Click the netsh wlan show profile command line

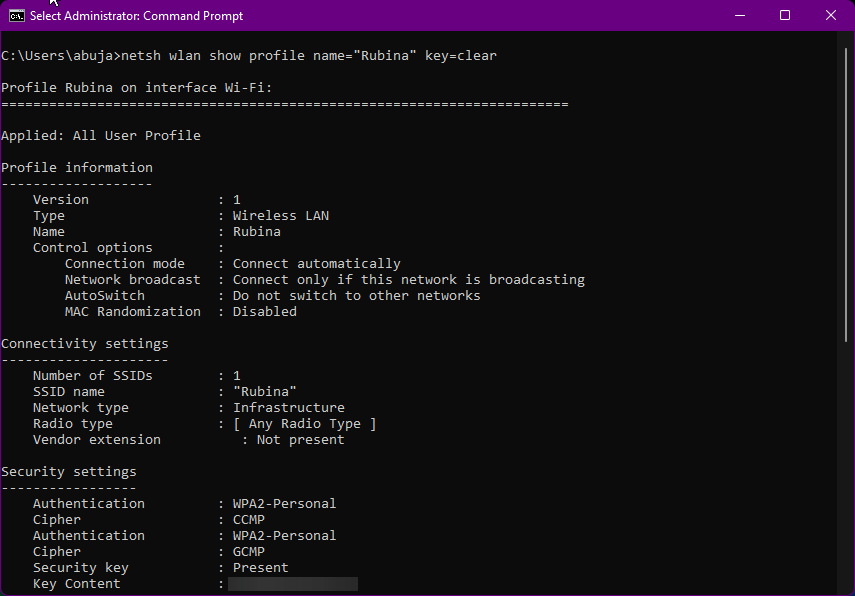pyautogui.click(x=249, y=56)
